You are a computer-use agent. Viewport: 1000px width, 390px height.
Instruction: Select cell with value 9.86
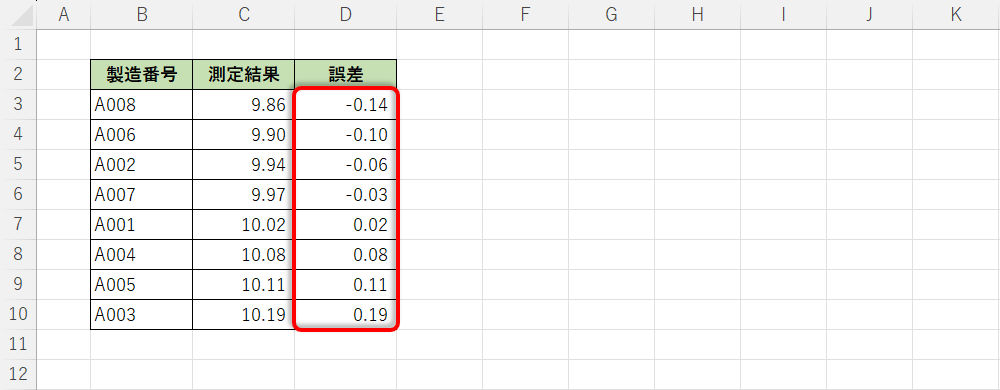pos(244,105)
